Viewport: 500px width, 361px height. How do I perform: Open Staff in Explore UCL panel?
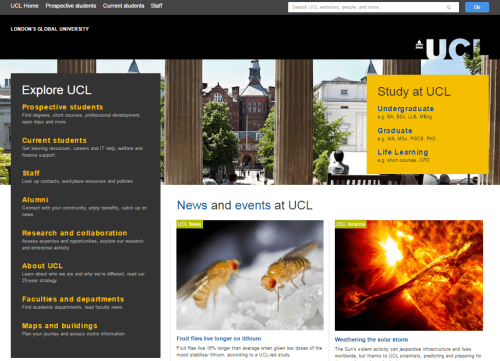[31, 173]
